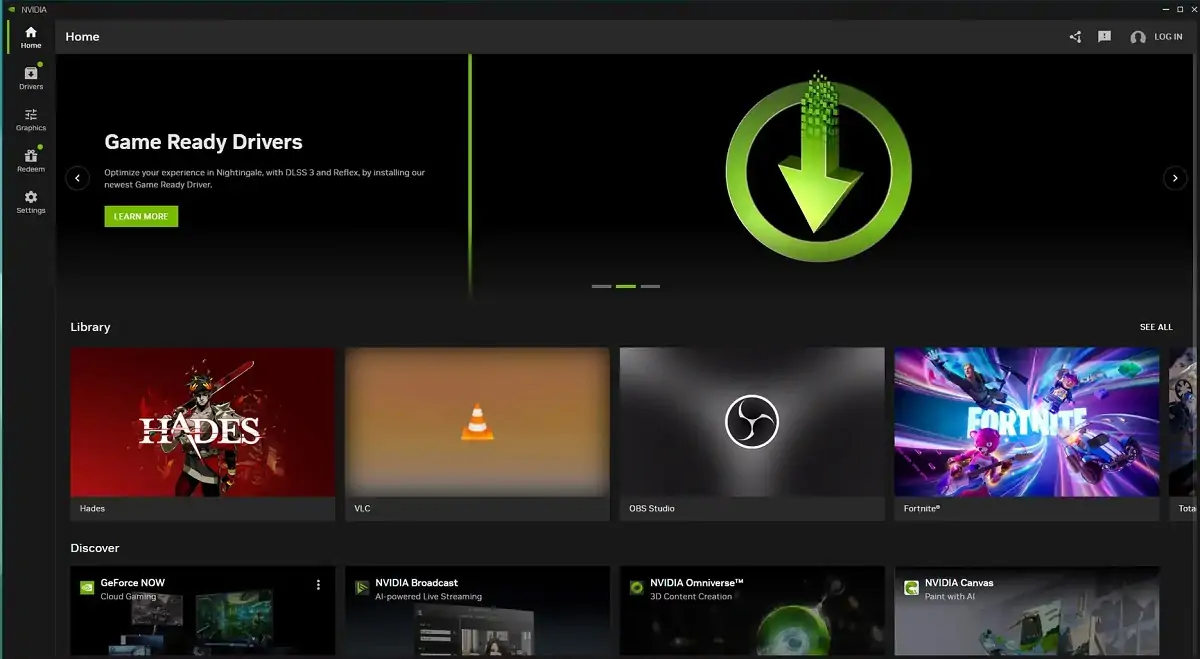Click the NVIDIA logo in title bar
1200x659 pixels.
click(x=10, y=9)
